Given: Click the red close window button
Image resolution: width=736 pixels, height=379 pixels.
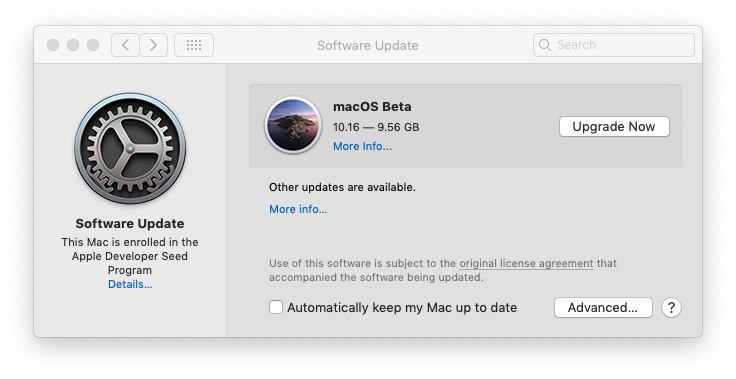Looking at the screenshot, I should point(53,45).
